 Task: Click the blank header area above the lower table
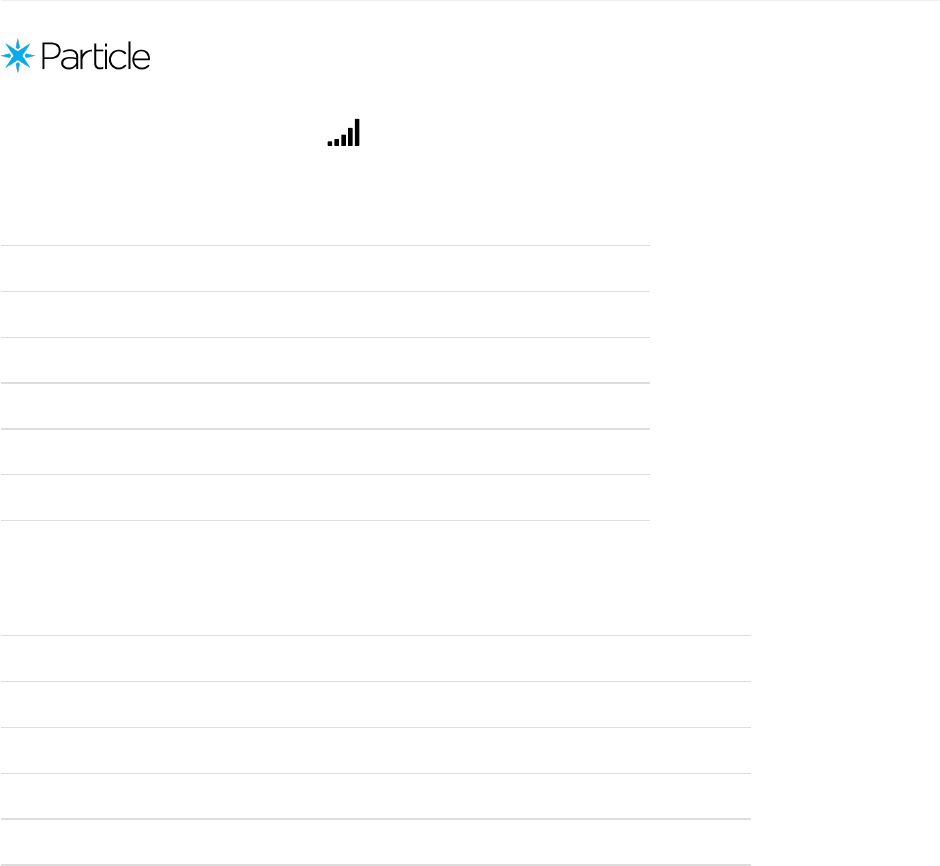click(376, 612)
